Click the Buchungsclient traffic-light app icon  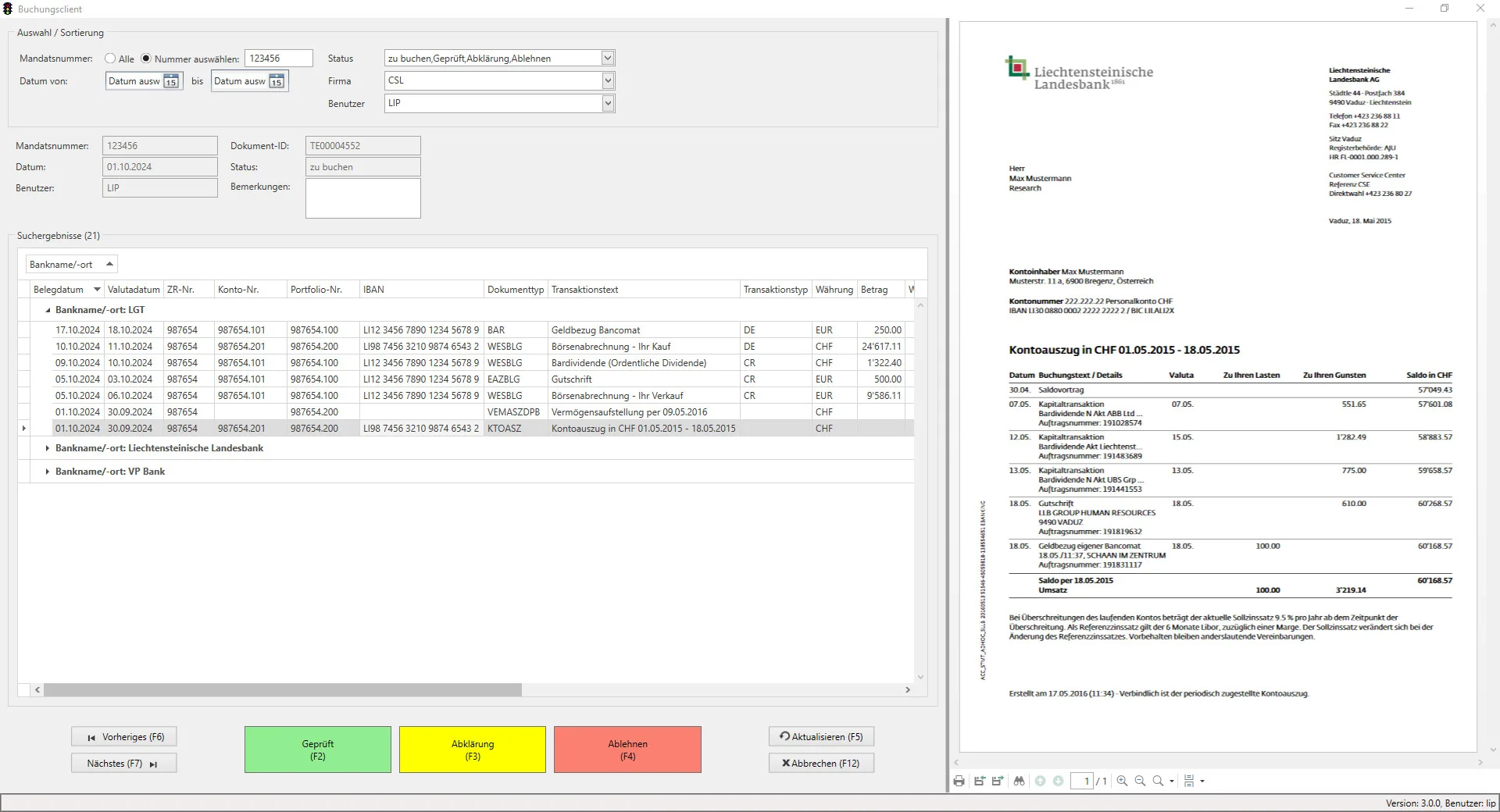8,9
